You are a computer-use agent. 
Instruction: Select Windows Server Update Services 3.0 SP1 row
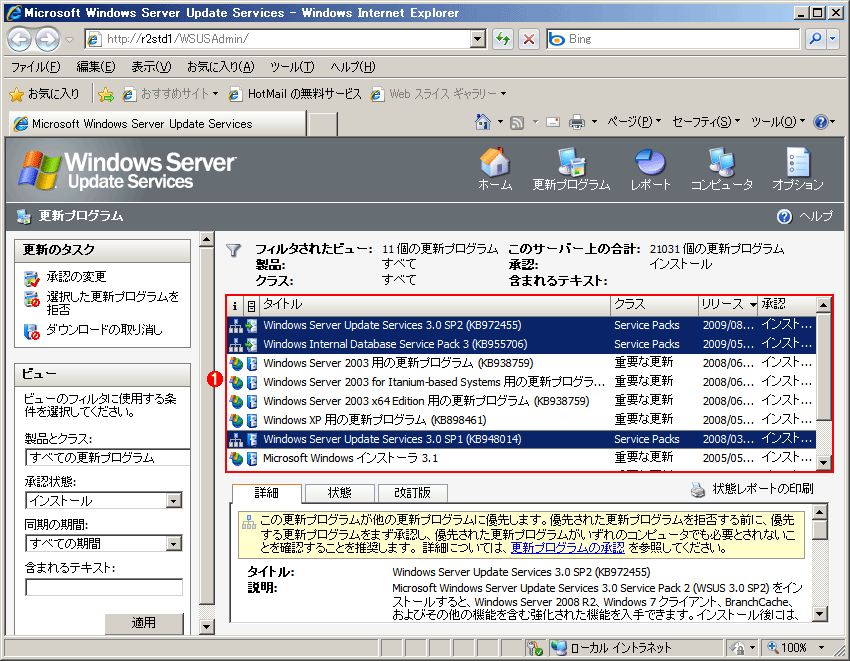click(x=521, y=439)
